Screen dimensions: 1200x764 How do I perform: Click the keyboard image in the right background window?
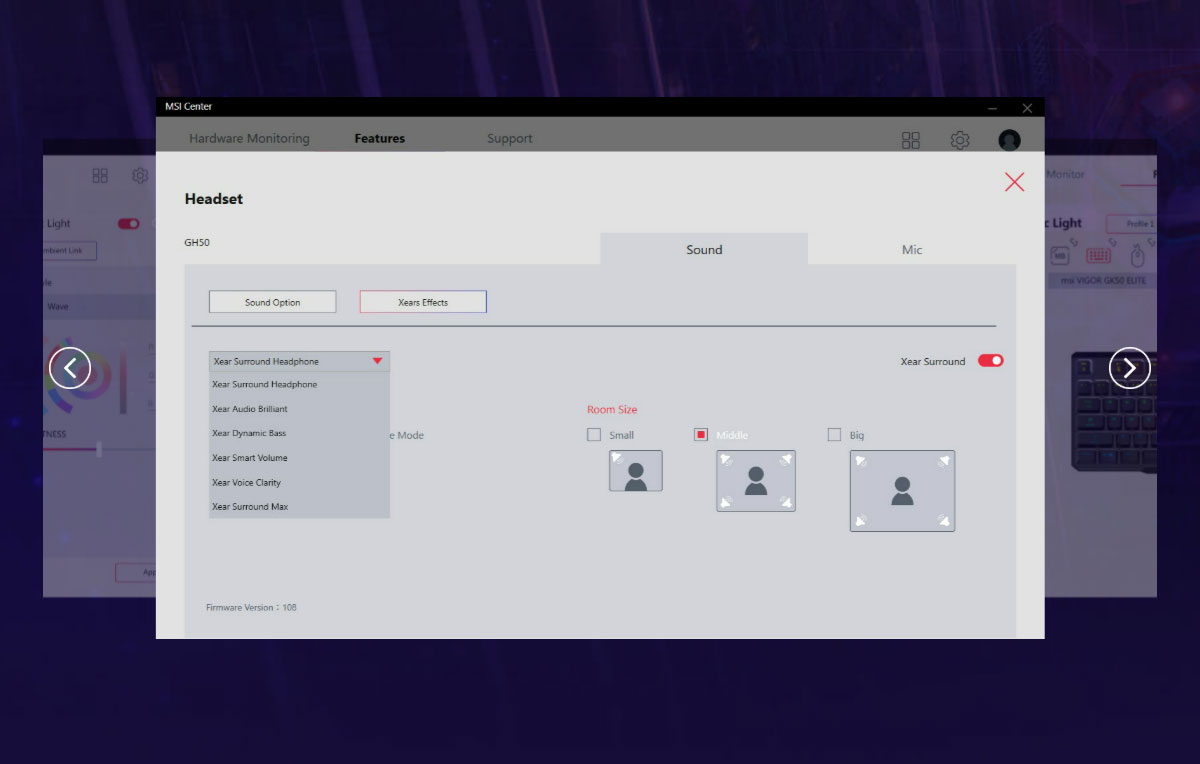tap(1113, 410)
